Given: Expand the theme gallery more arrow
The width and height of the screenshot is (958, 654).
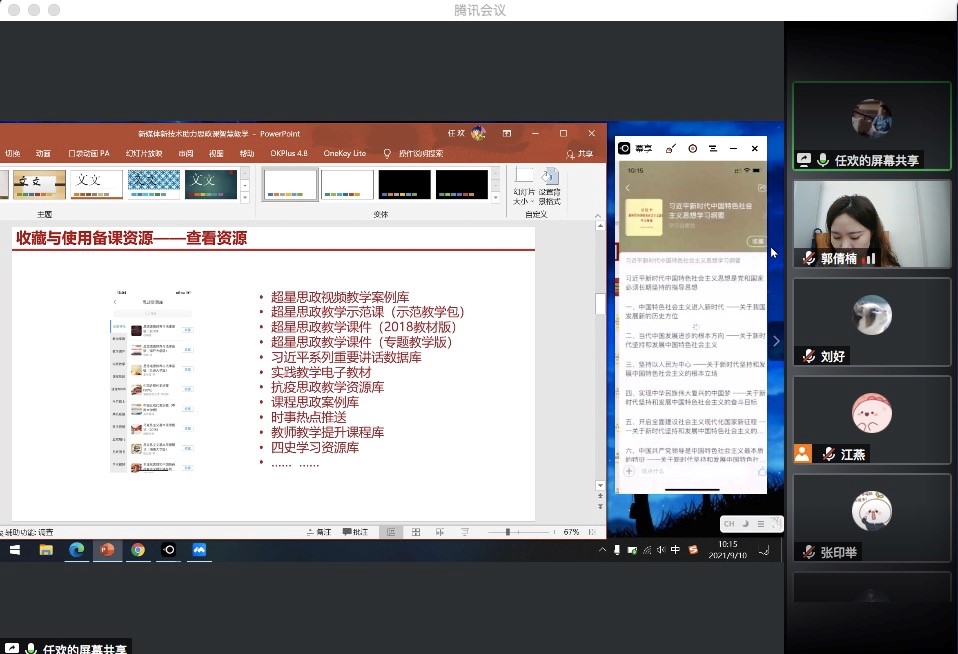Looking at the screenshot, I should pos(243,196).
